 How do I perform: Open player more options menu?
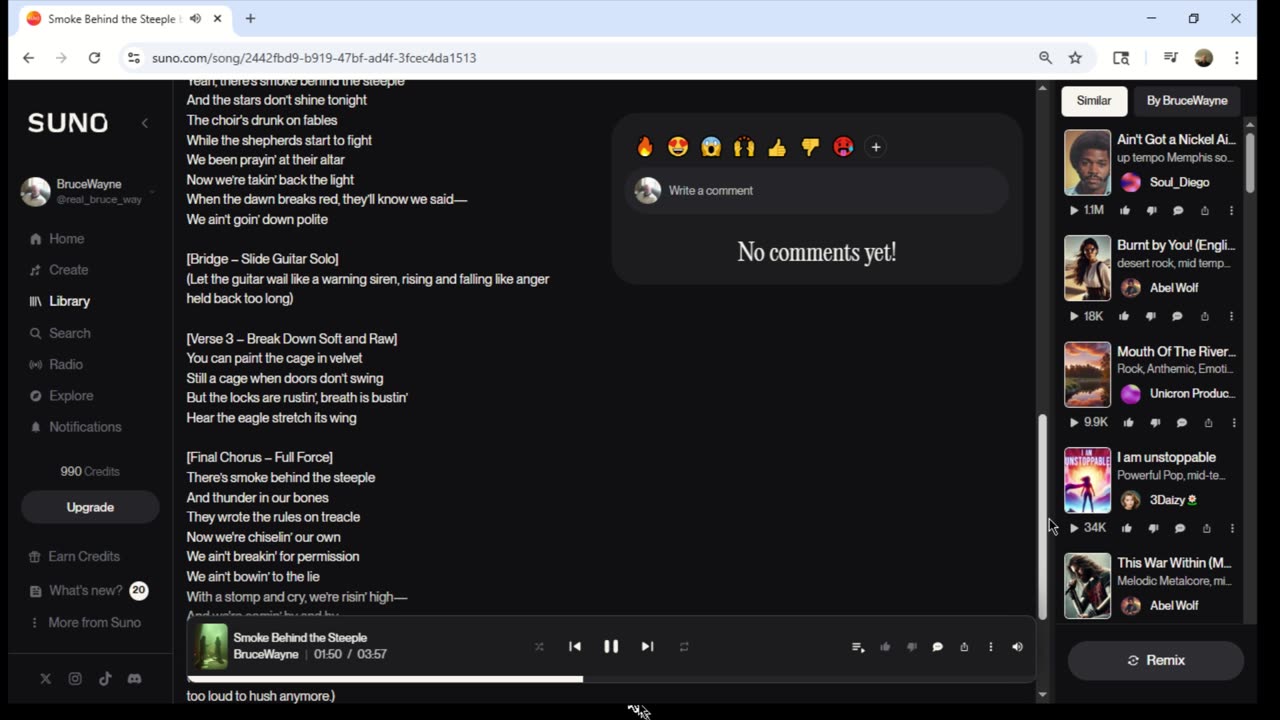(991, 647)
